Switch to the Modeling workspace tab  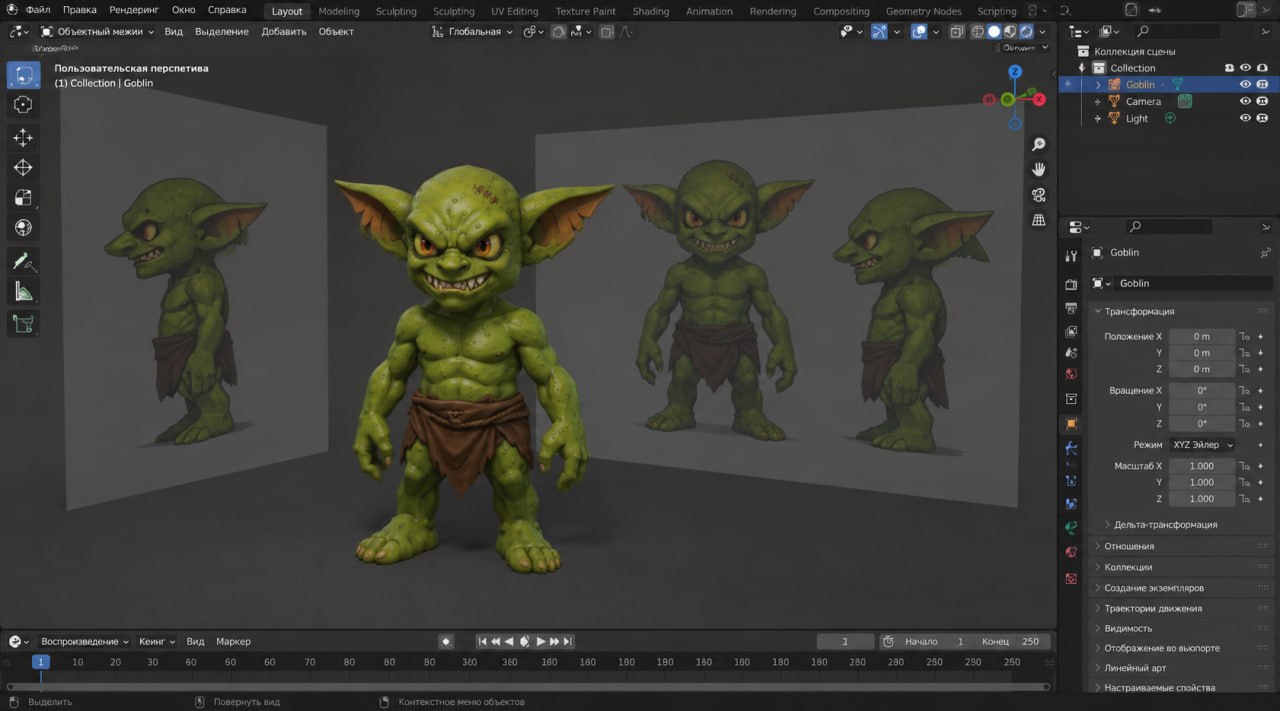coord(339,11)
